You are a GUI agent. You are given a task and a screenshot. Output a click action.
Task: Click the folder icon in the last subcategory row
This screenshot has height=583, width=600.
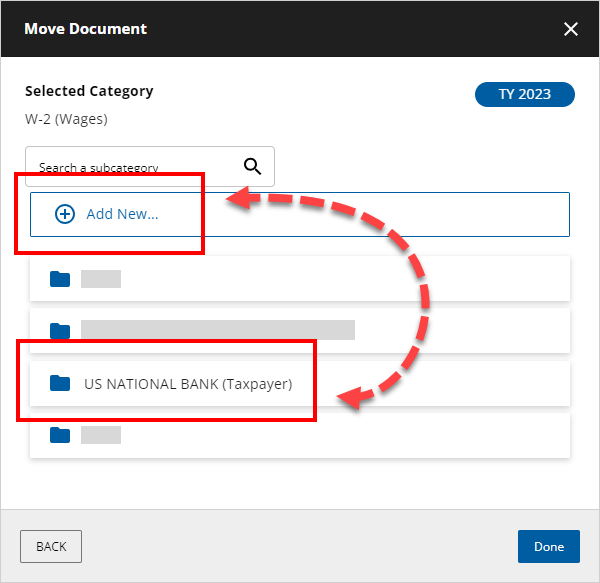60,435
